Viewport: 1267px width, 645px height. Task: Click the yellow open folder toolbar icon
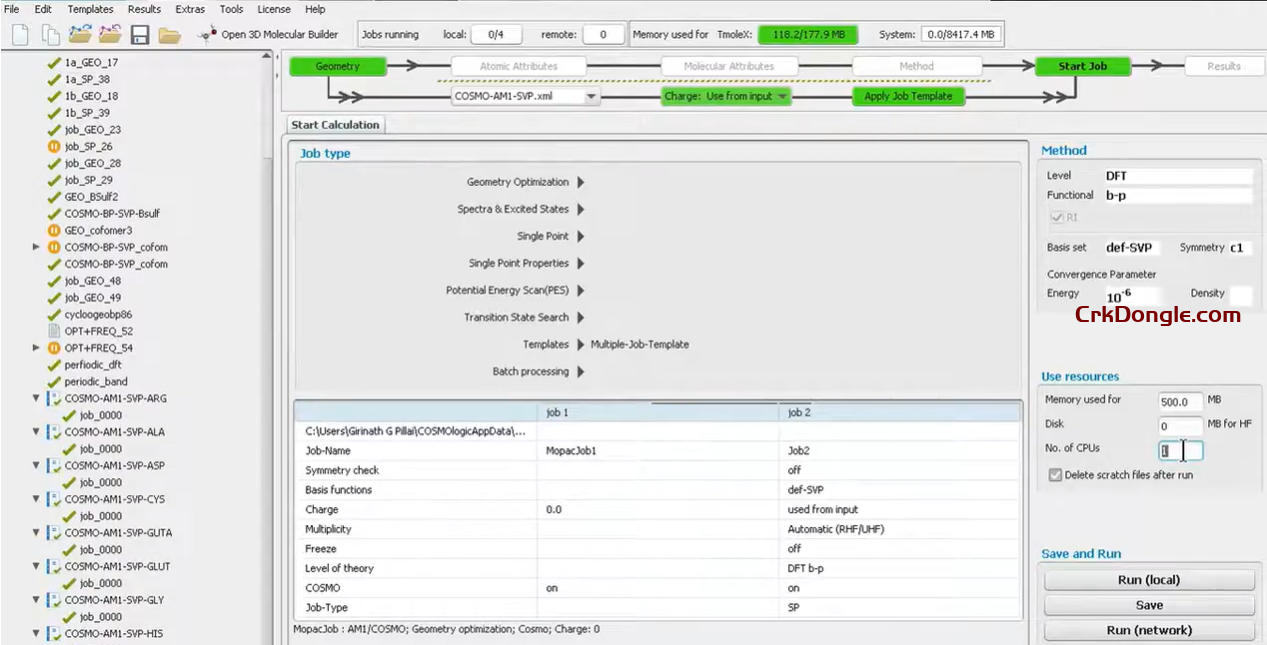[x=169, y=35]
